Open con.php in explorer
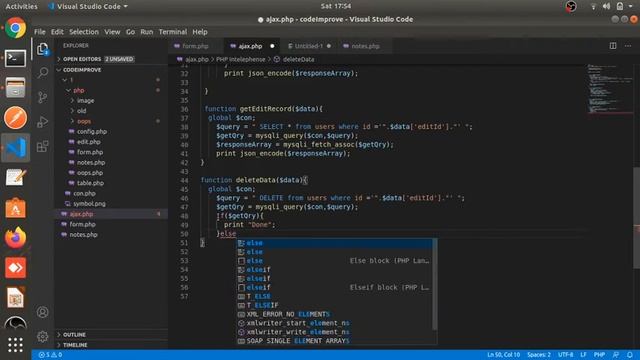Viewport: 640px width, 360px height. tap(84, 193)
